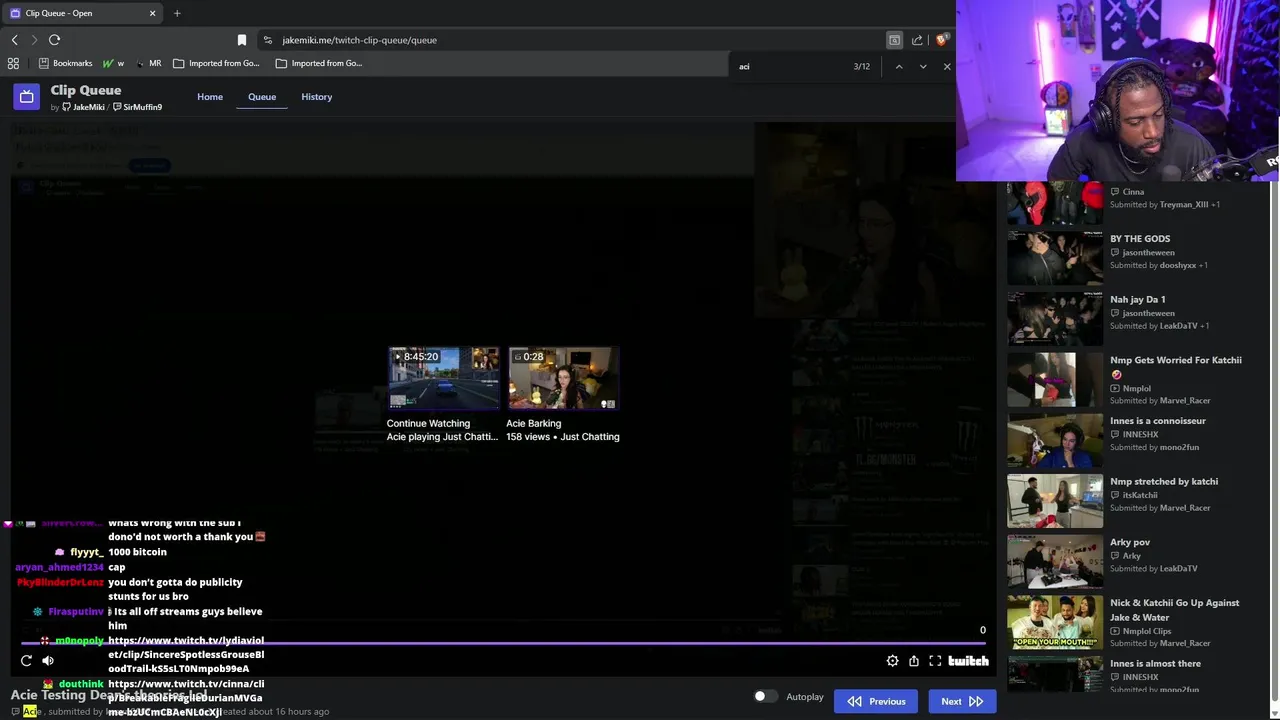Image resolution: width=1280 pixels, height=720 pixels.
Task: Open the green W bookmark
Action: (x=113, y=63)
